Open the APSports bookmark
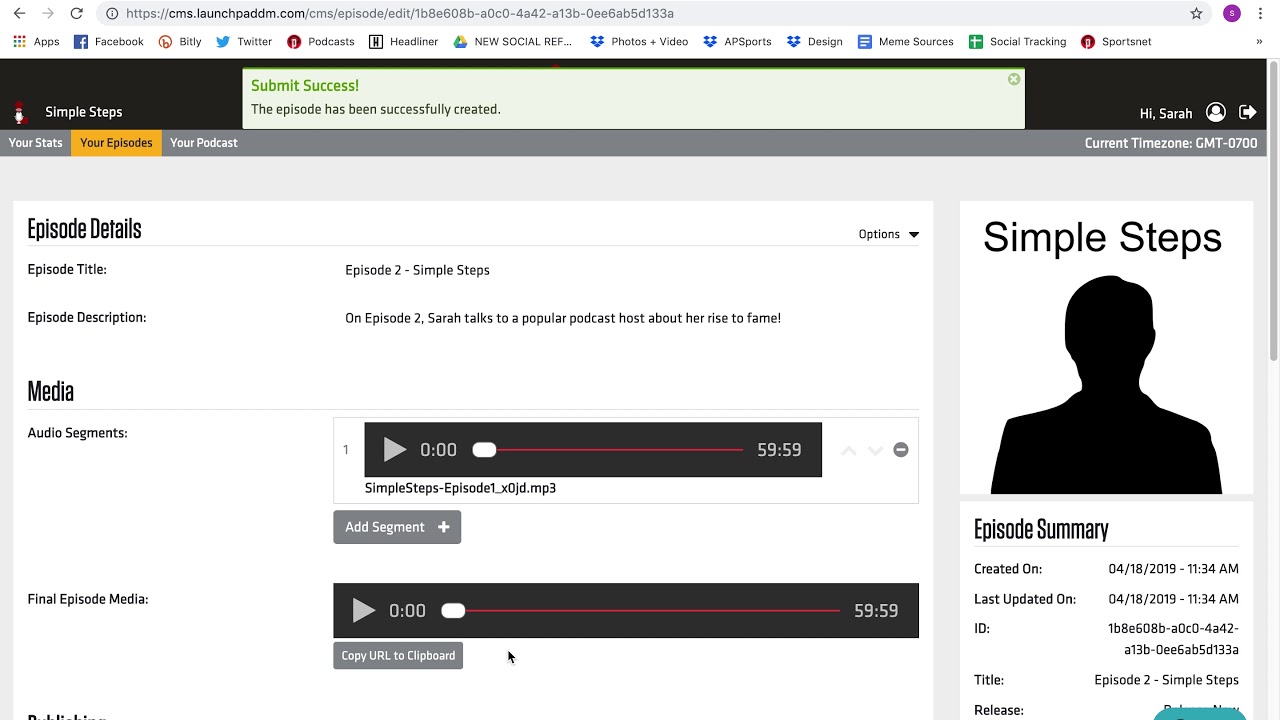The image size is (1280, 720). point(738,42)
